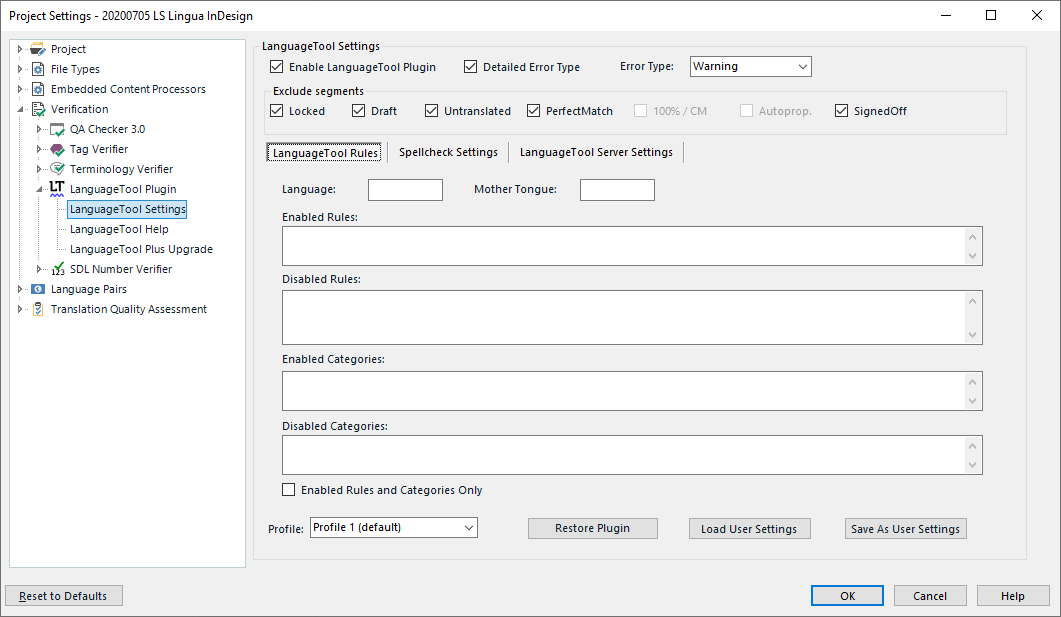Click the Project folder icon in tree

38,49
